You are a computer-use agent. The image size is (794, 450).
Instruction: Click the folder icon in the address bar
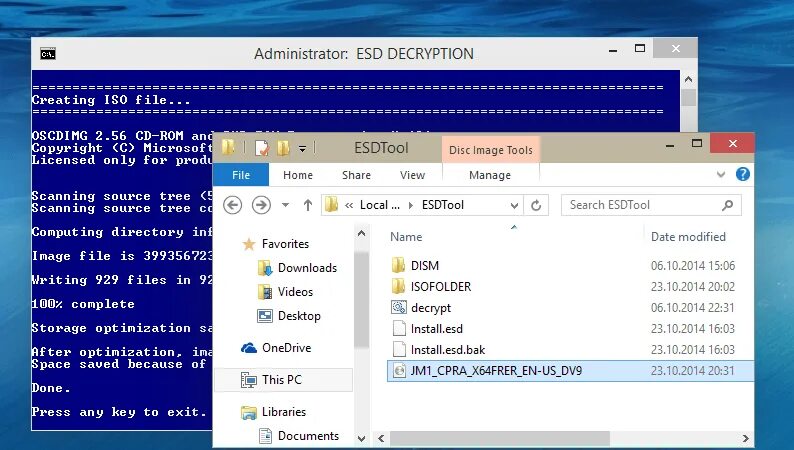tap(332, 204)
